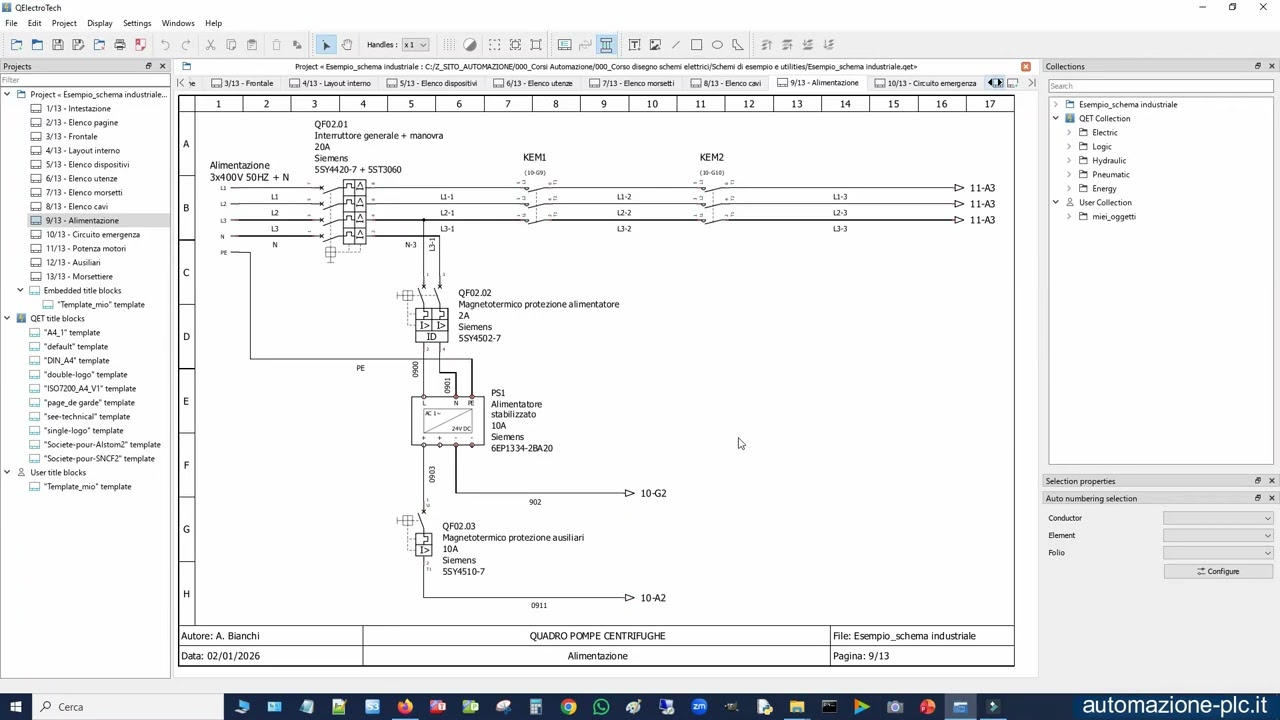Click the red Export to PDF icon
Viewport: 1280px width, 720px height.
(x=140, y=44)
